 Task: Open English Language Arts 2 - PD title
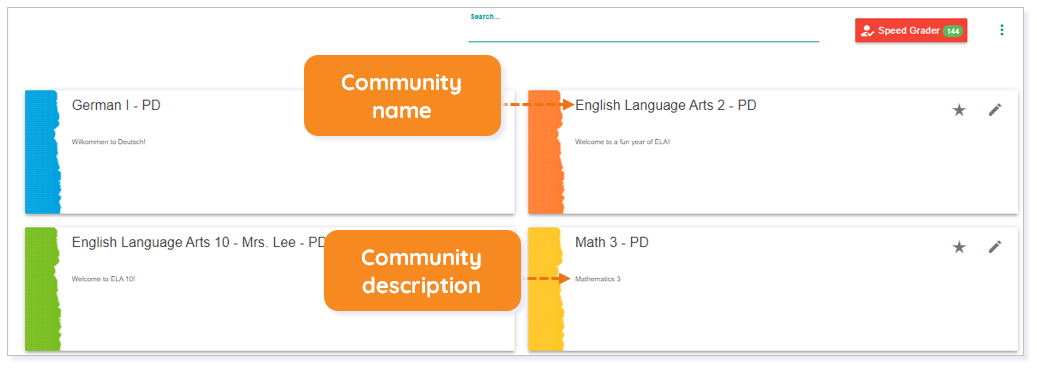[665, 105]
